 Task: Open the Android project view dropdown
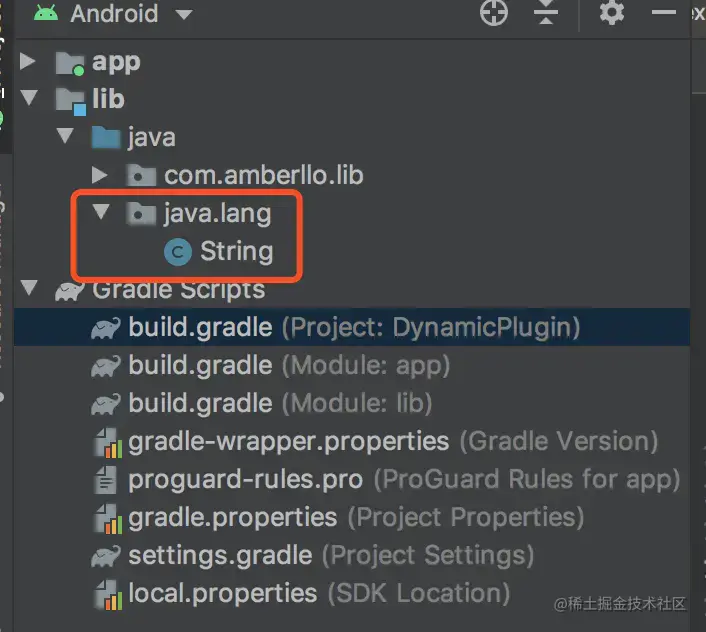pyautogui.click(x=184, y=15)
